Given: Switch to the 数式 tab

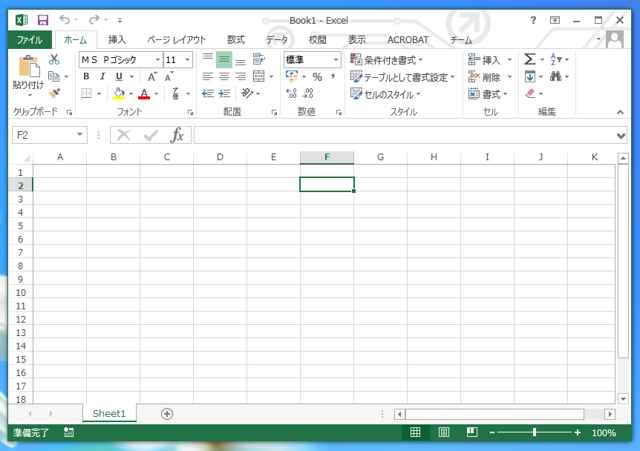Looking at the screenshot, I should click(236, 40).
